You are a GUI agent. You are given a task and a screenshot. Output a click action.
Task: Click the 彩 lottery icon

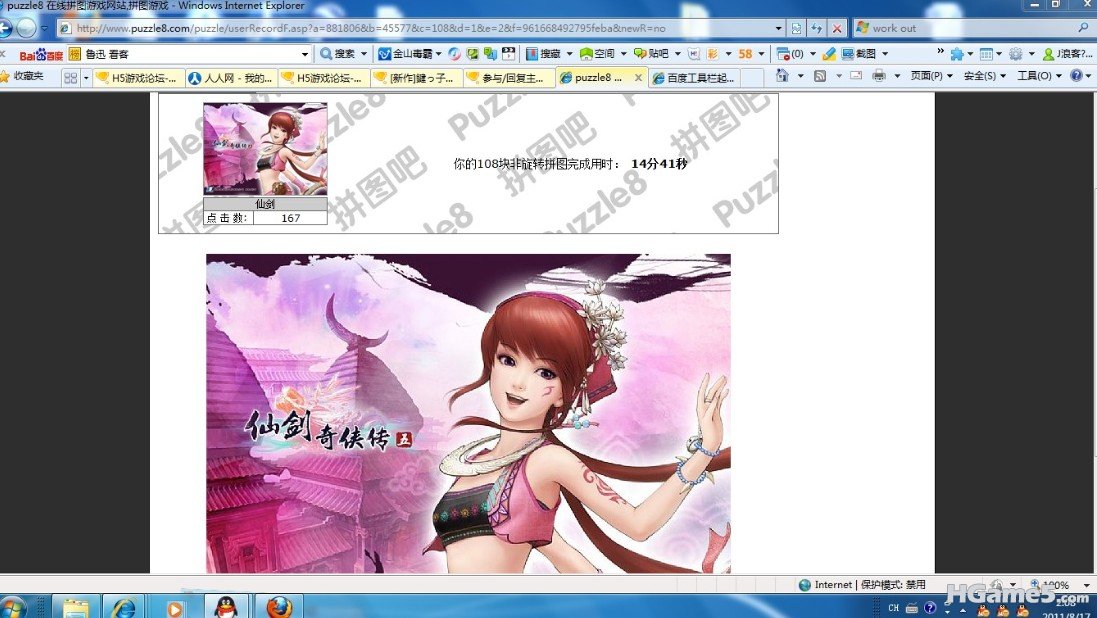(x=712, y=53)
